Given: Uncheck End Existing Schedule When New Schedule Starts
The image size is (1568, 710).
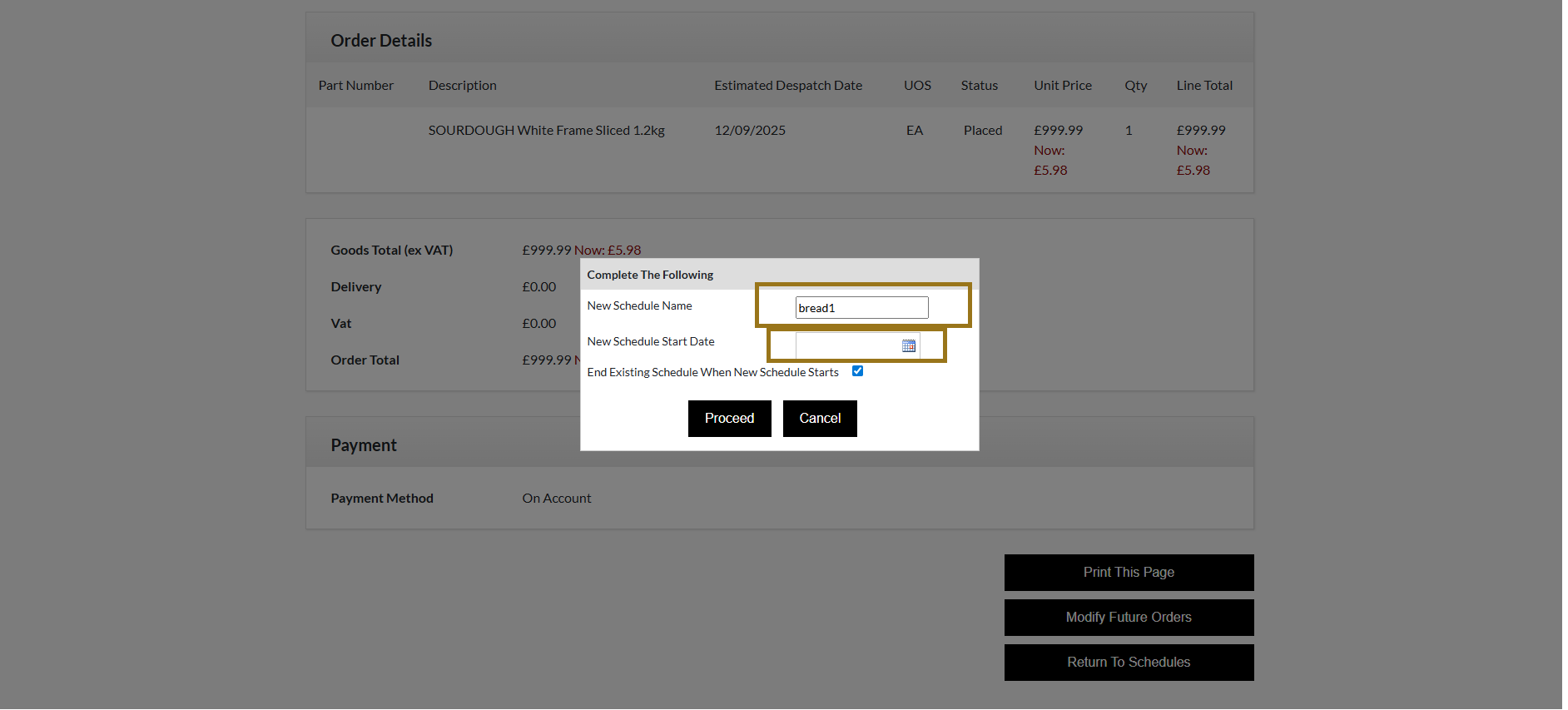Looking at the screenshot, I should pyautogui.click(x=857, y=371).
